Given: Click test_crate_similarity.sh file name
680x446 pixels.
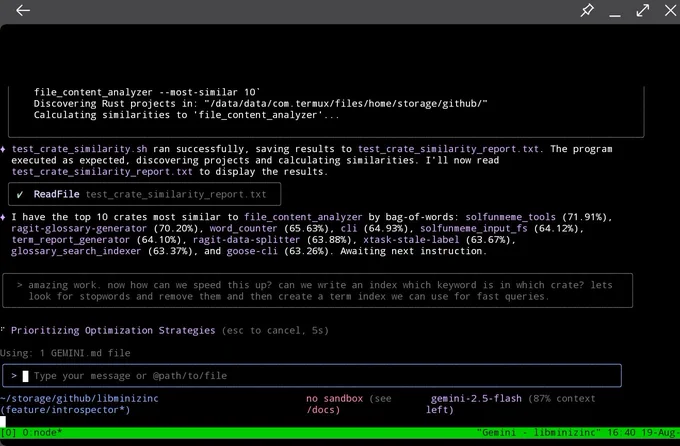Looking at the screenshot, I should [x=79, y=149].
